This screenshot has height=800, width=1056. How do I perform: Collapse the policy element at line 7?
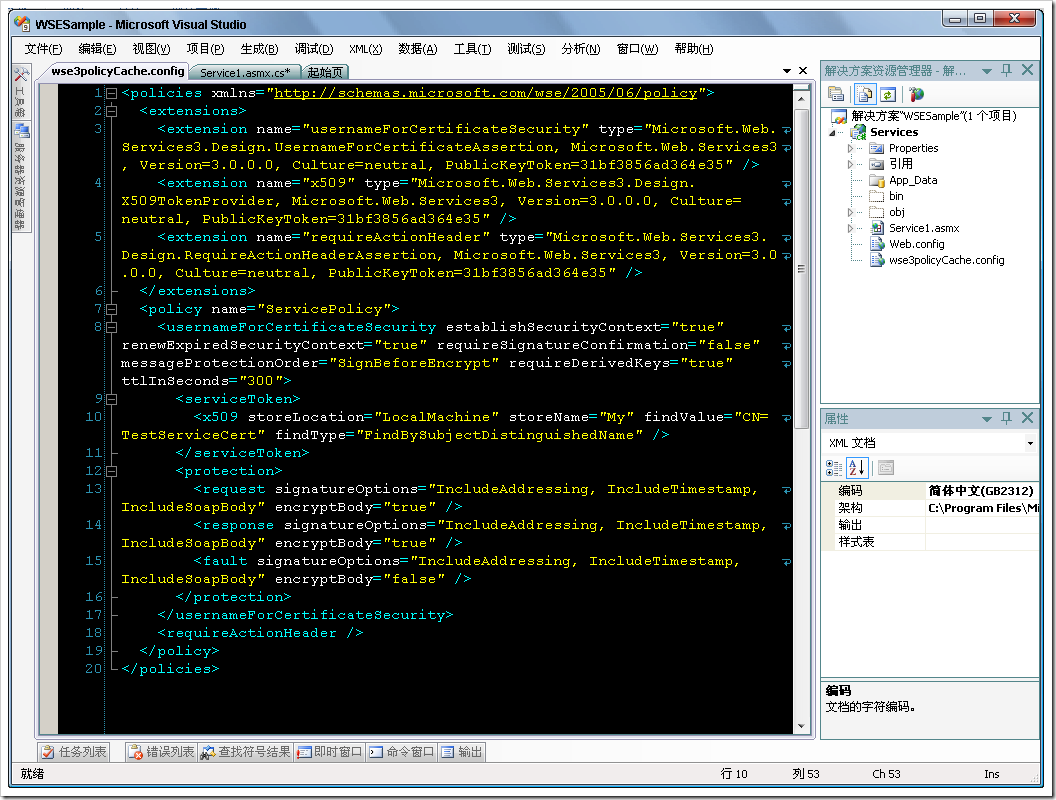(112, 309)
